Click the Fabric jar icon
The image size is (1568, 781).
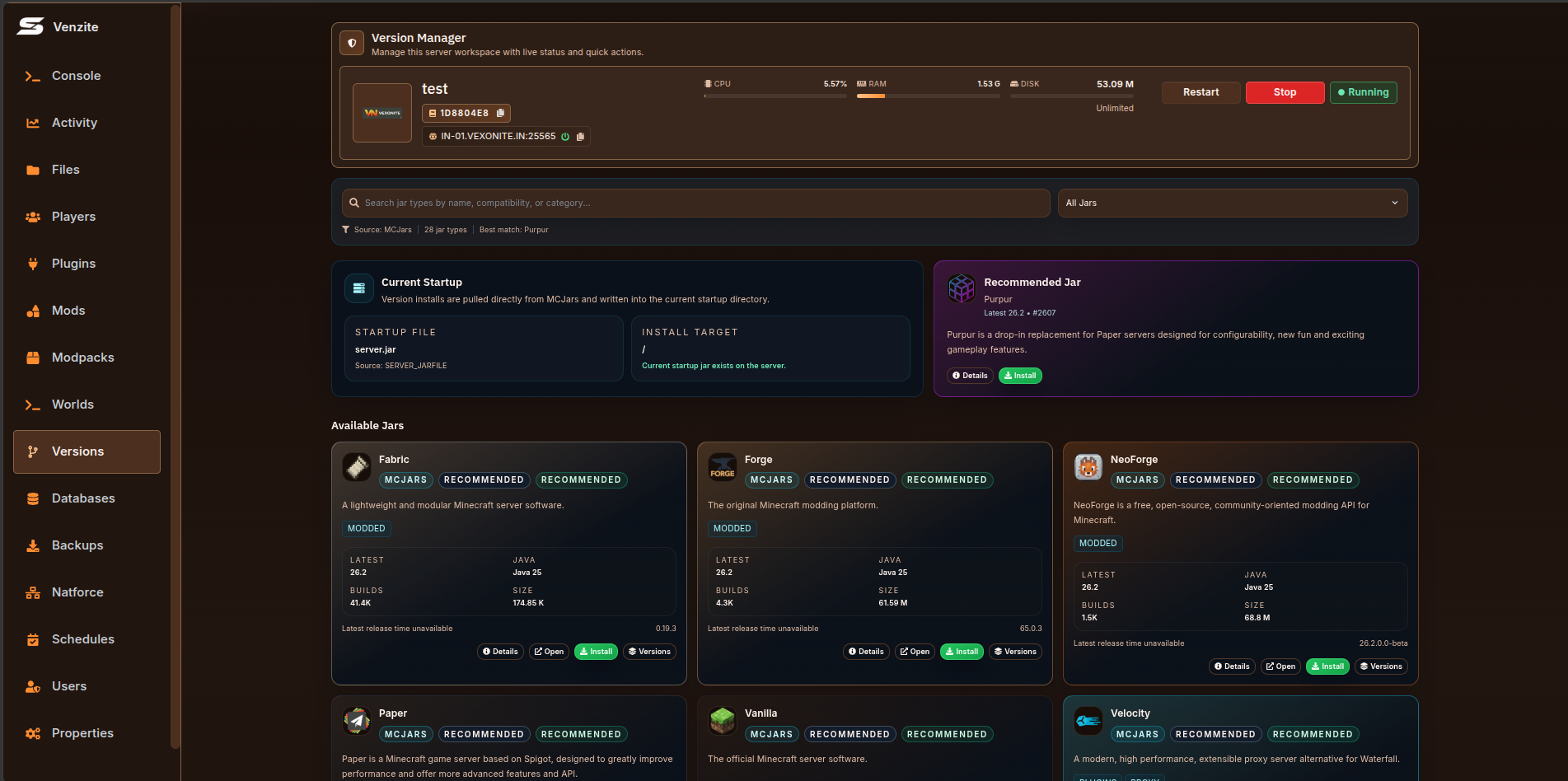[357, 467]
